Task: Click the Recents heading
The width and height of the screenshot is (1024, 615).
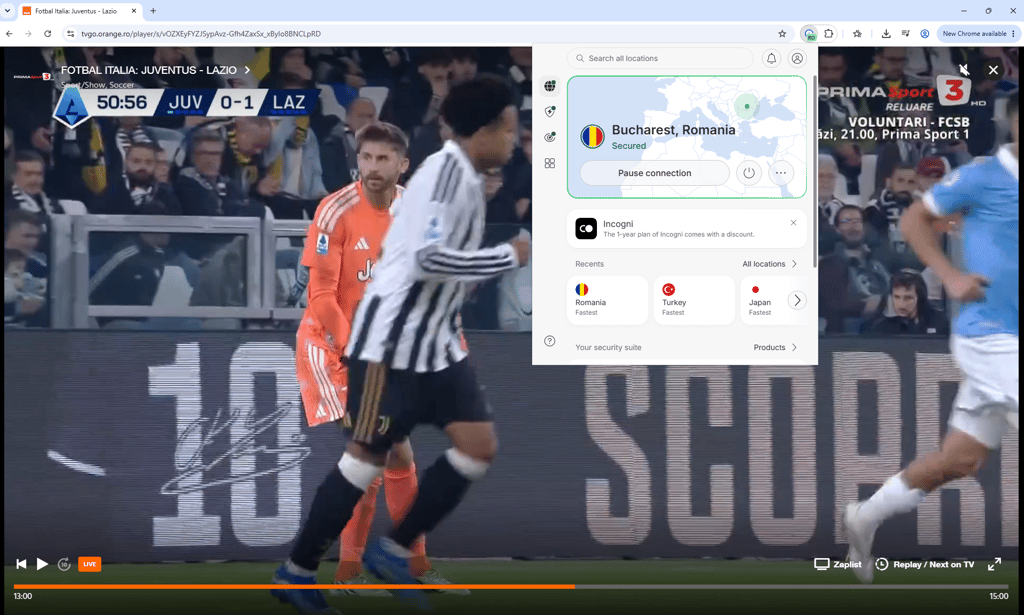Action: click(589, 264)
